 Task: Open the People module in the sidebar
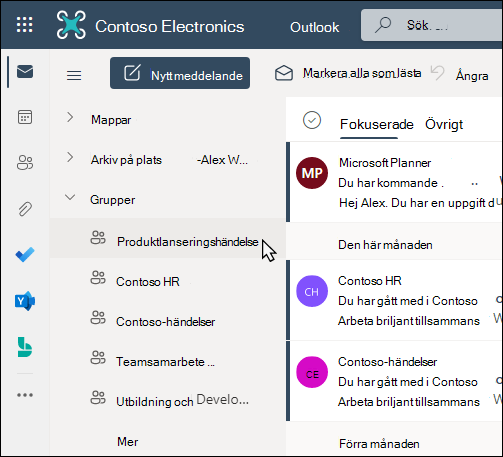tap(25, 163)
